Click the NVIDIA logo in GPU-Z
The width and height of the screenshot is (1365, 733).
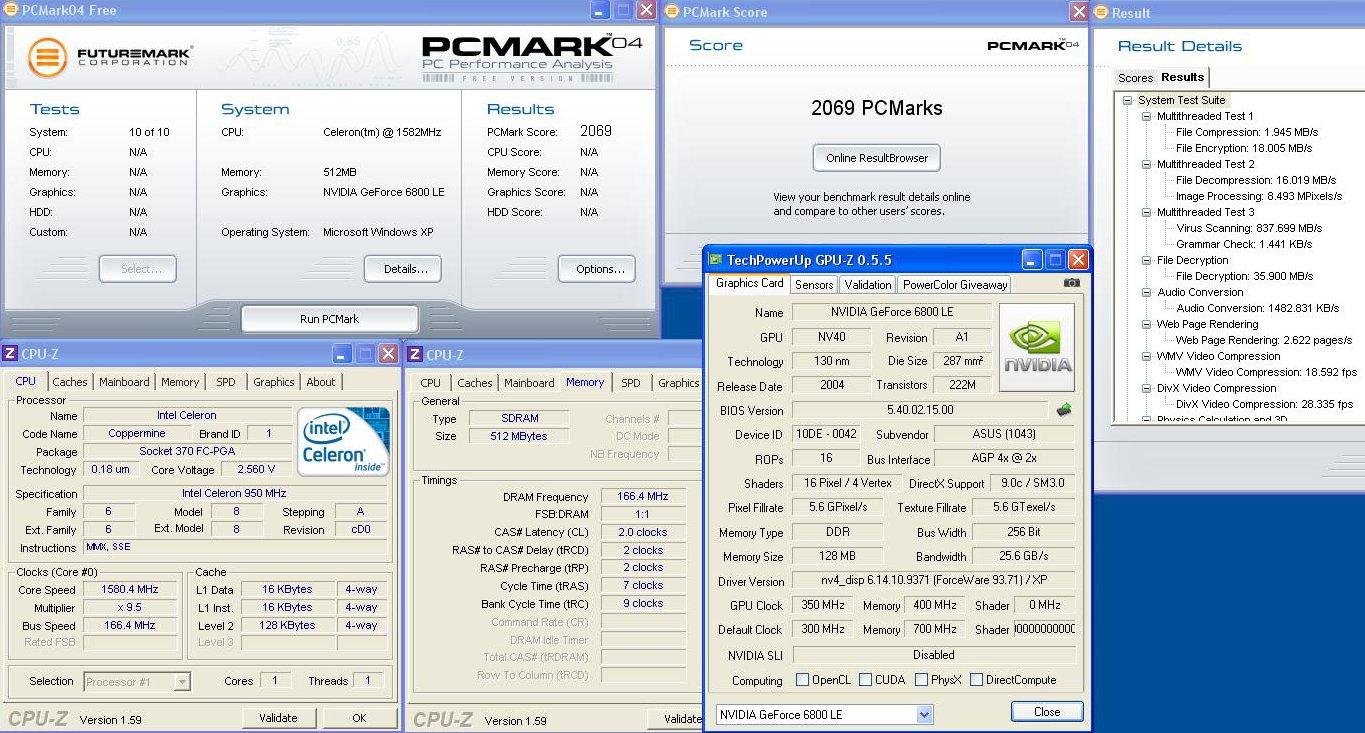pos(1036,348)
